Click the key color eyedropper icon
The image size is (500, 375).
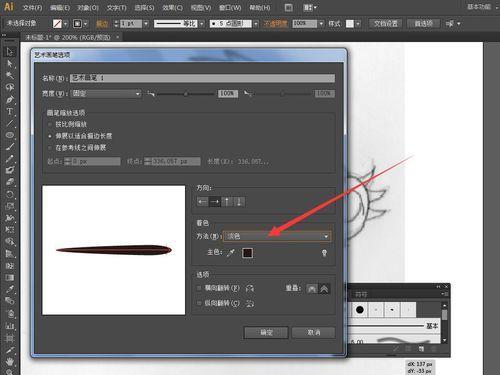231,253
